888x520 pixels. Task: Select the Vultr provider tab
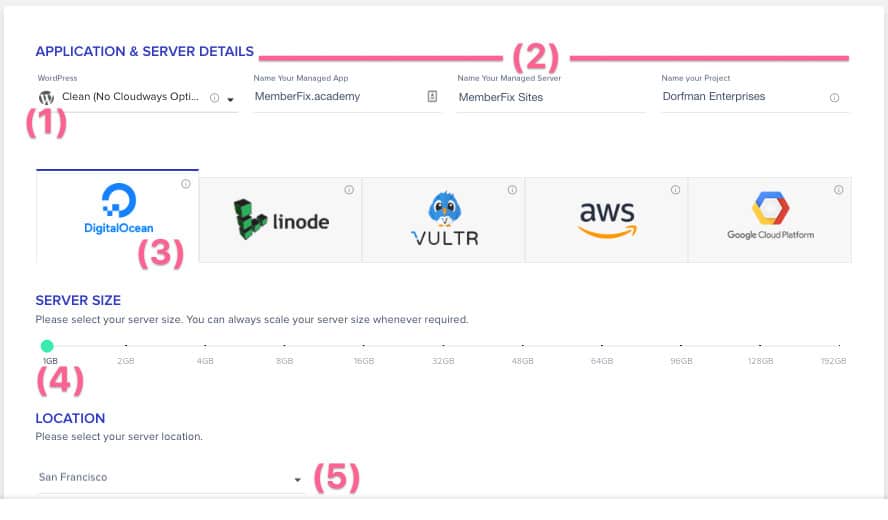[444, 221]
